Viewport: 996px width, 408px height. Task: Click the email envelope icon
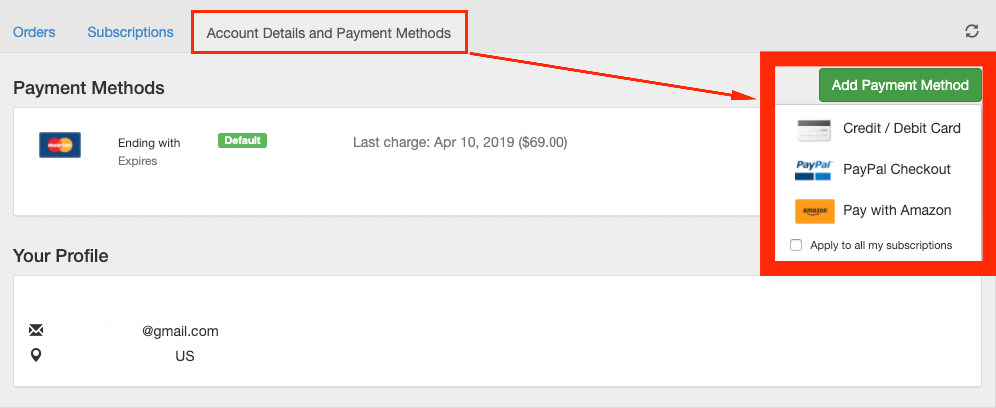(36, 330)
